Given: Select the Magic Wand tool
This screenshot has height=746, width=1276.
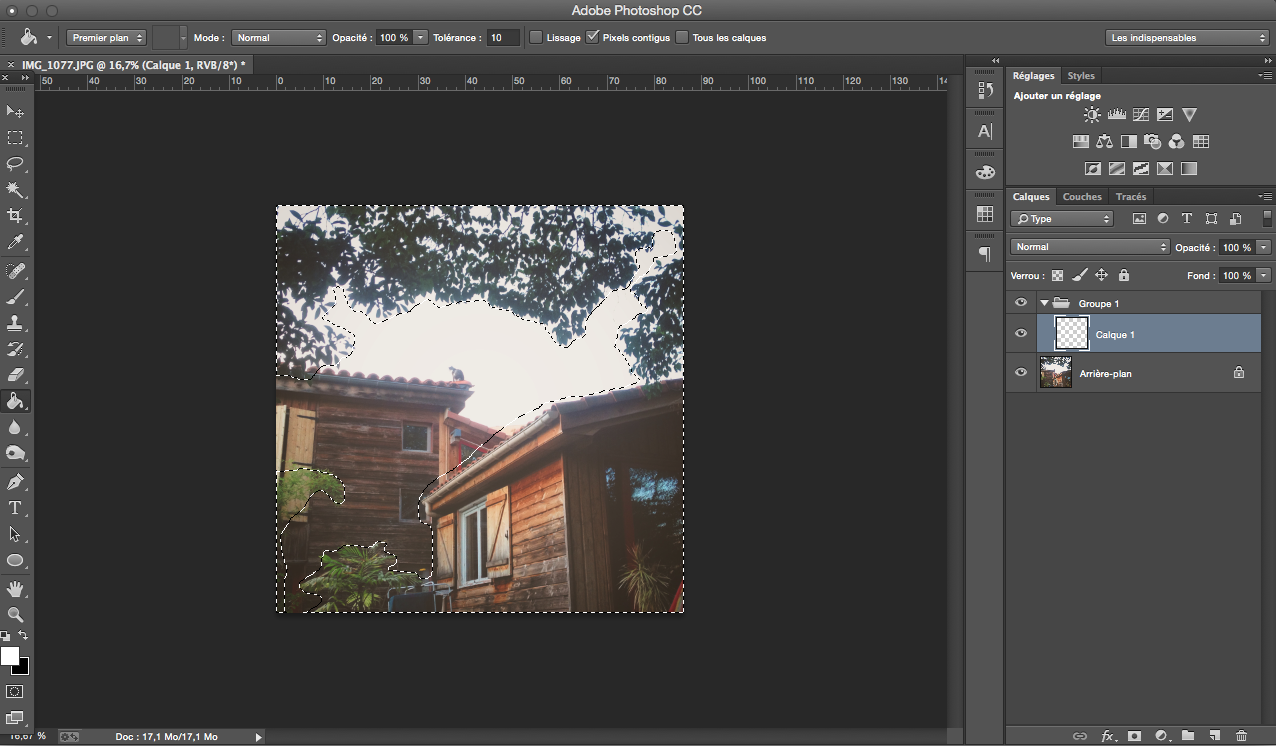Looking at the screenshot, I should tap(16, 190).
